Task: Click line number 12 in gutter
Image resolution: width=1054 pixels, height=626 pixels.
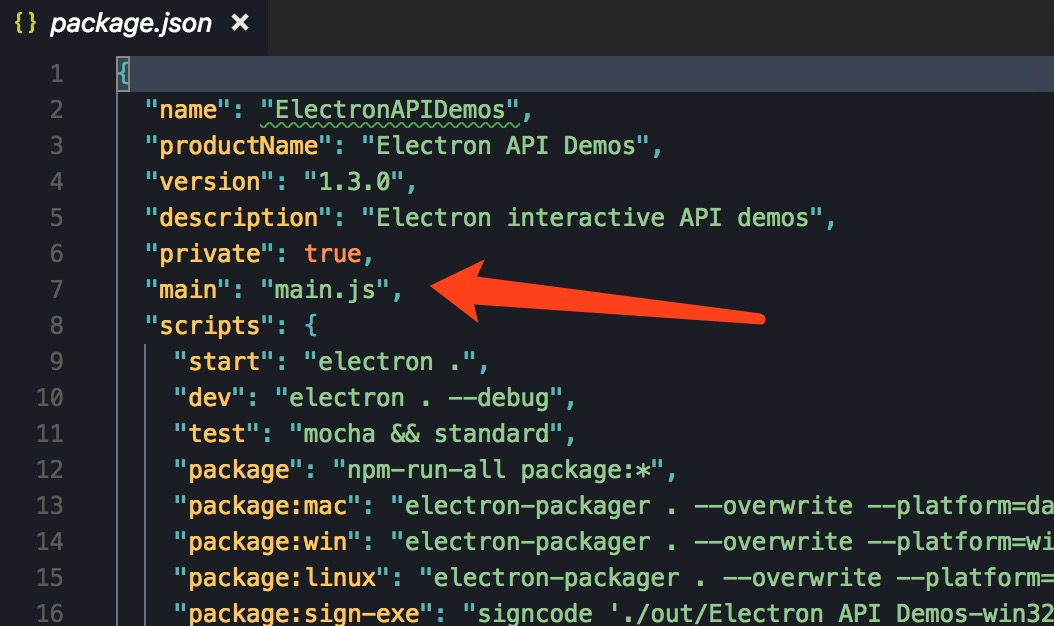Action: (50, 469)
